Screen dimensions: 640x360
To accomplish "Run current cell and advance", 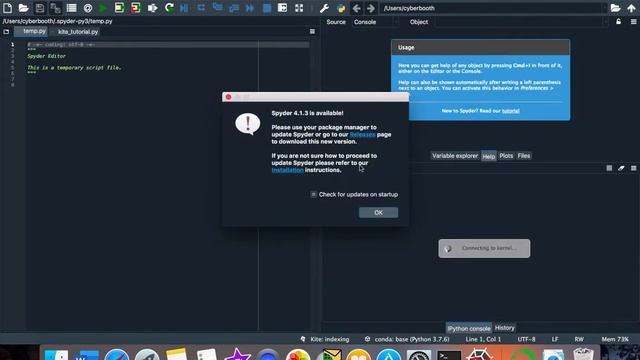I will (x=136, y=8).
